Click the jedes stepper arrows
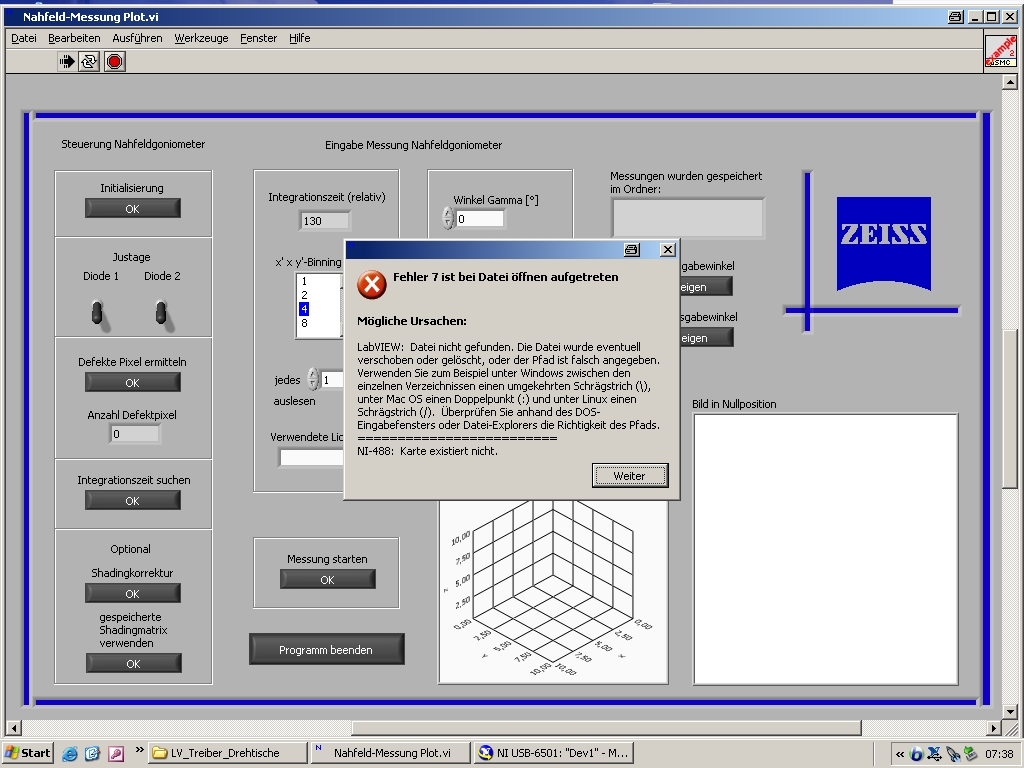 click(313, 379)
